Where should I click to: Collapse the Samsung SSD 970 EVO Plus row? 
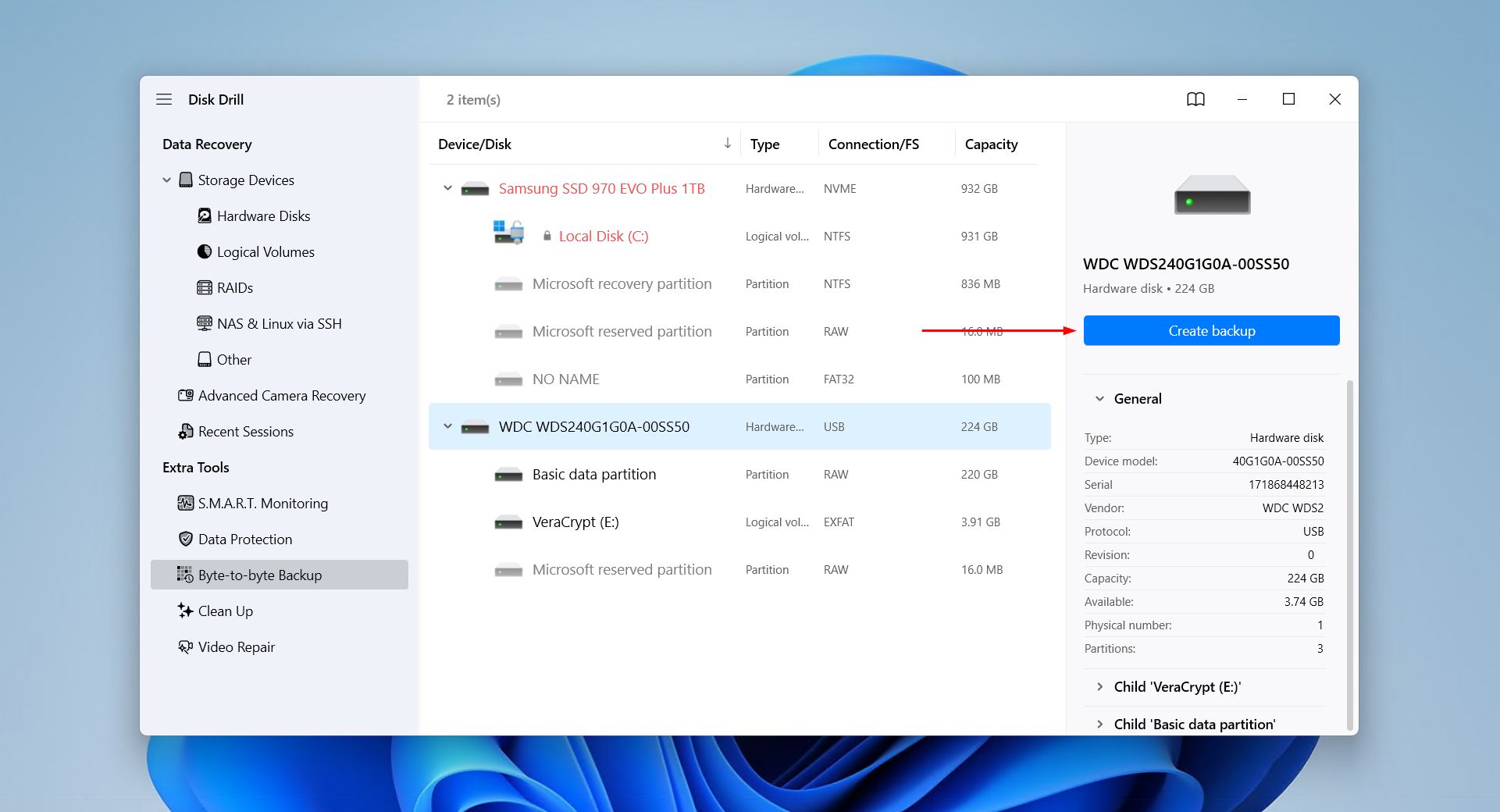(x=447, y=188)
